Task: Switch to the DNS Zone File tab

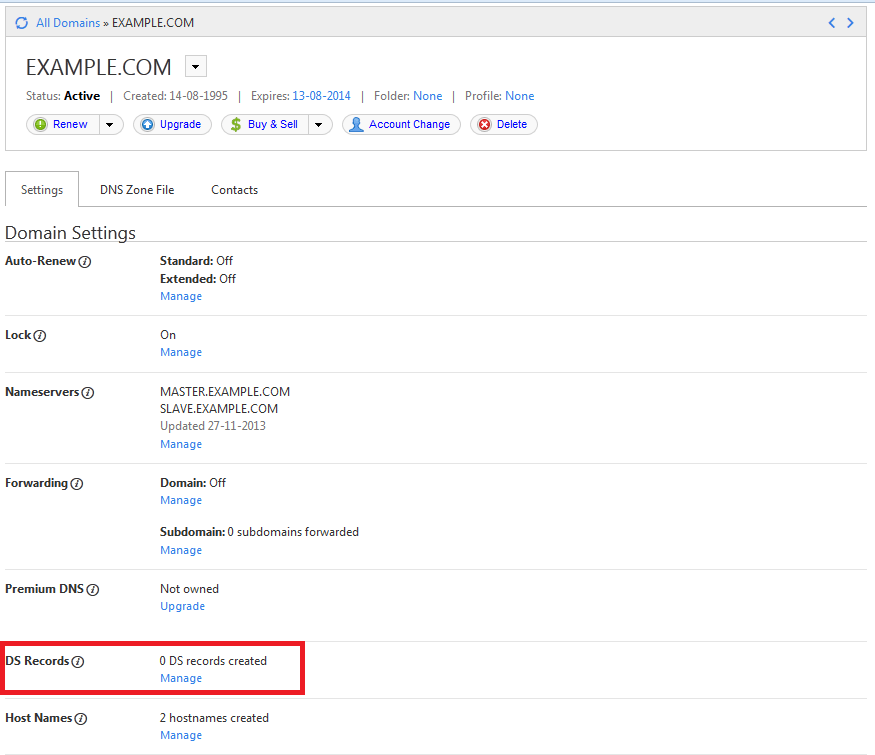Action: (136, 189)
